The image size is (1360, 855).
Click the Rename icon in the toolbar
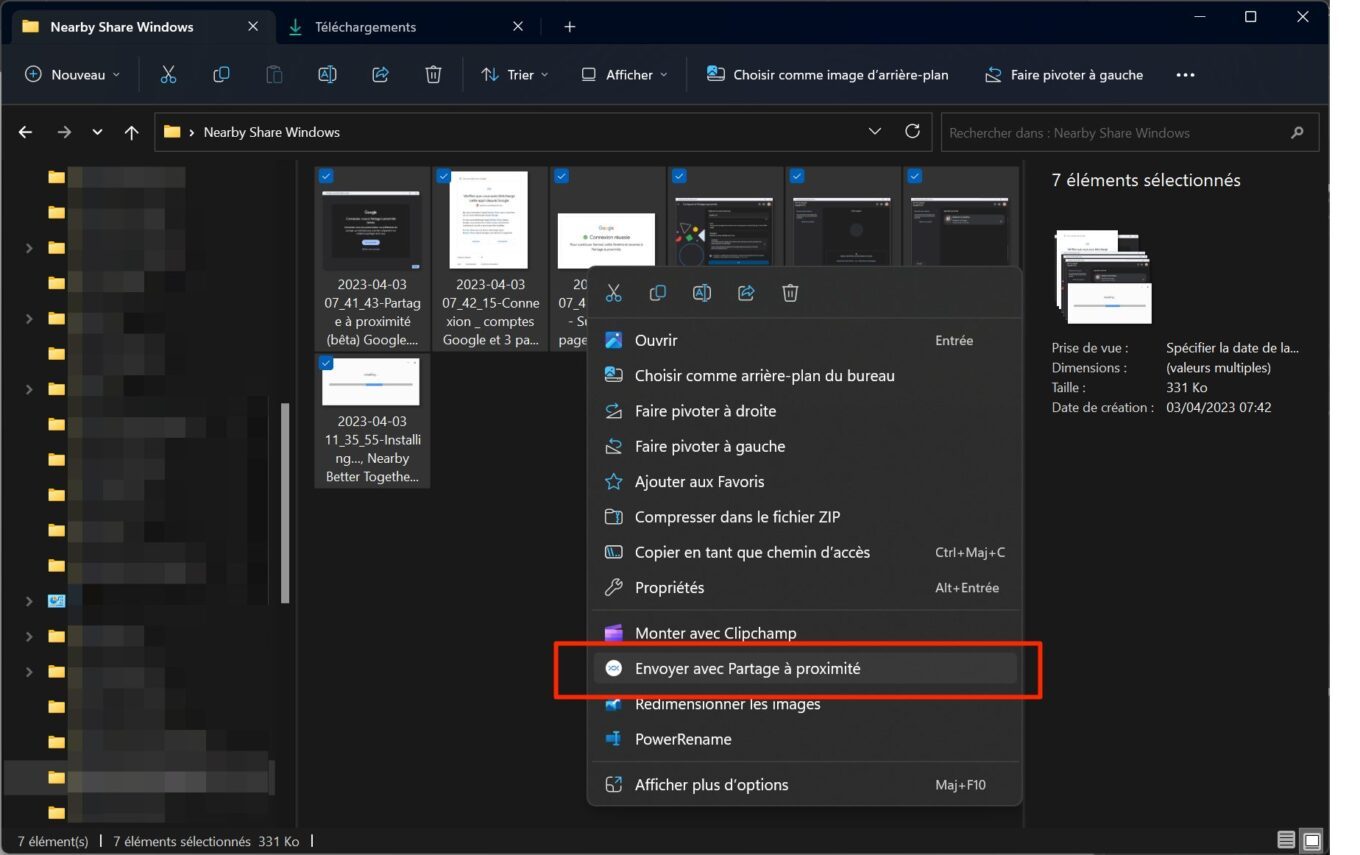(327, 74)
